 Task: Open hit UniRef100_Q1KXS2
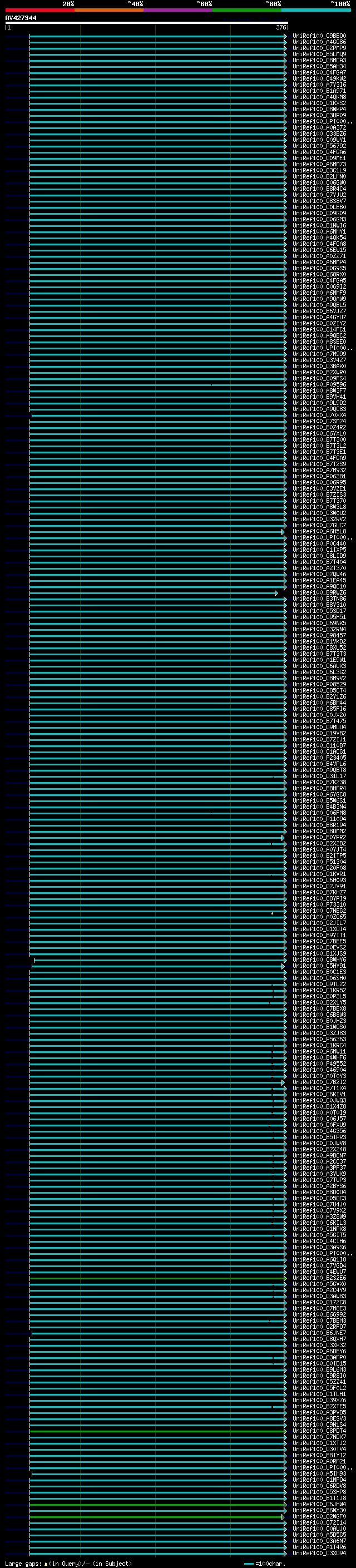319,103
